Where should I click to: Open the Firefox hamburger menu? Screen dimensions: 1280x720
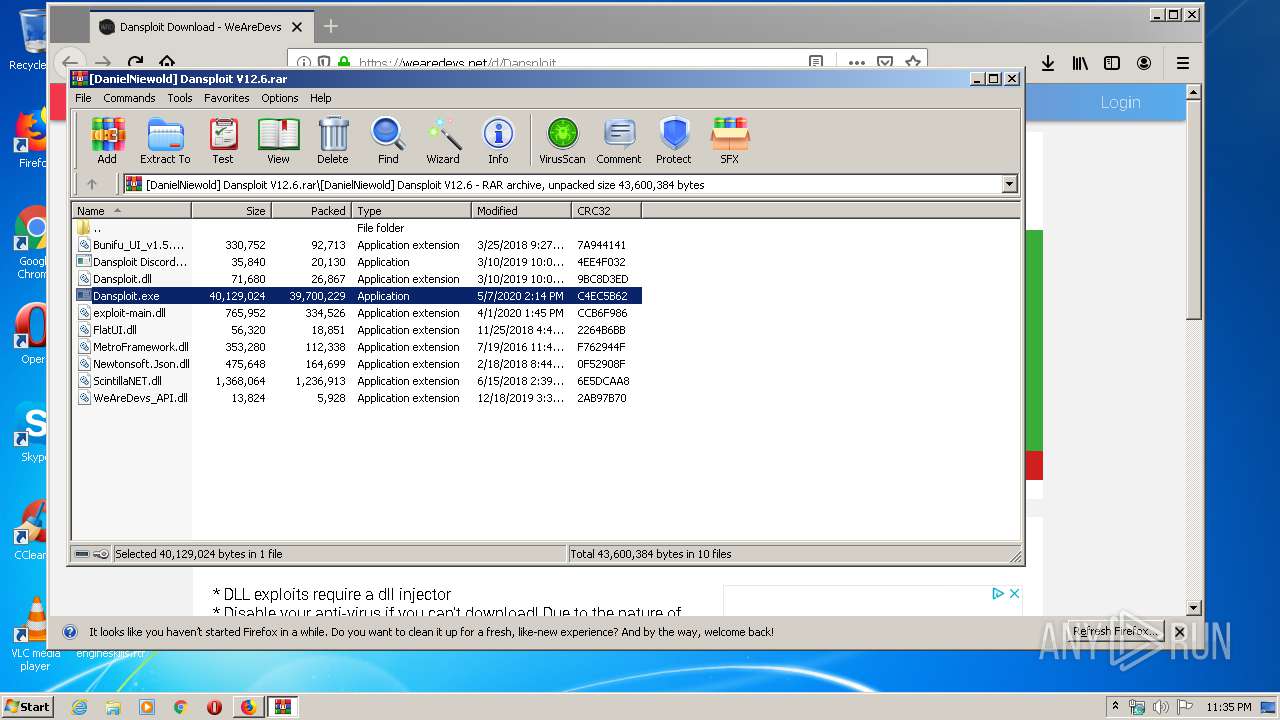point(1183,63)
